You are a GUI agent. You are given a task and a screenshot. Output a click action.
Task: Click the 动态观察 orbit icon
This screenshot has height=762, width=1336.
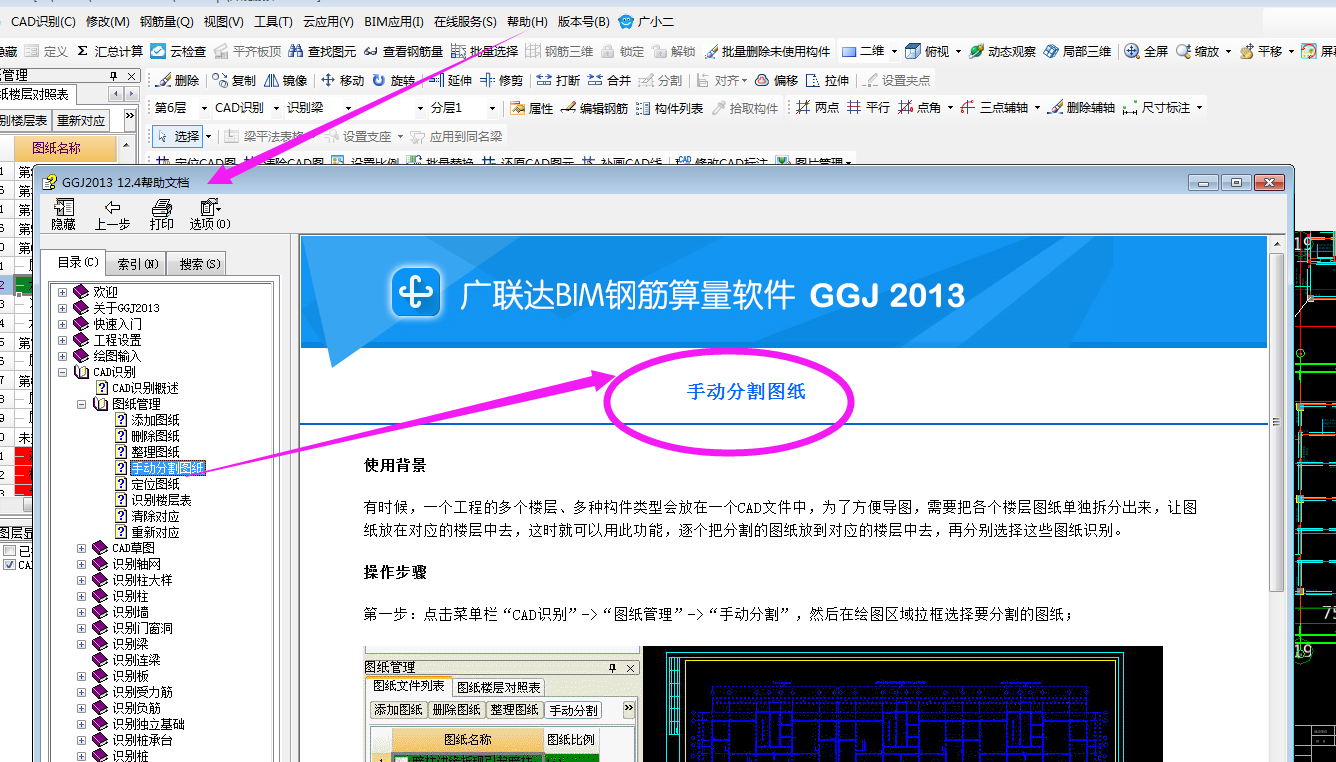[x=977, y=51]
